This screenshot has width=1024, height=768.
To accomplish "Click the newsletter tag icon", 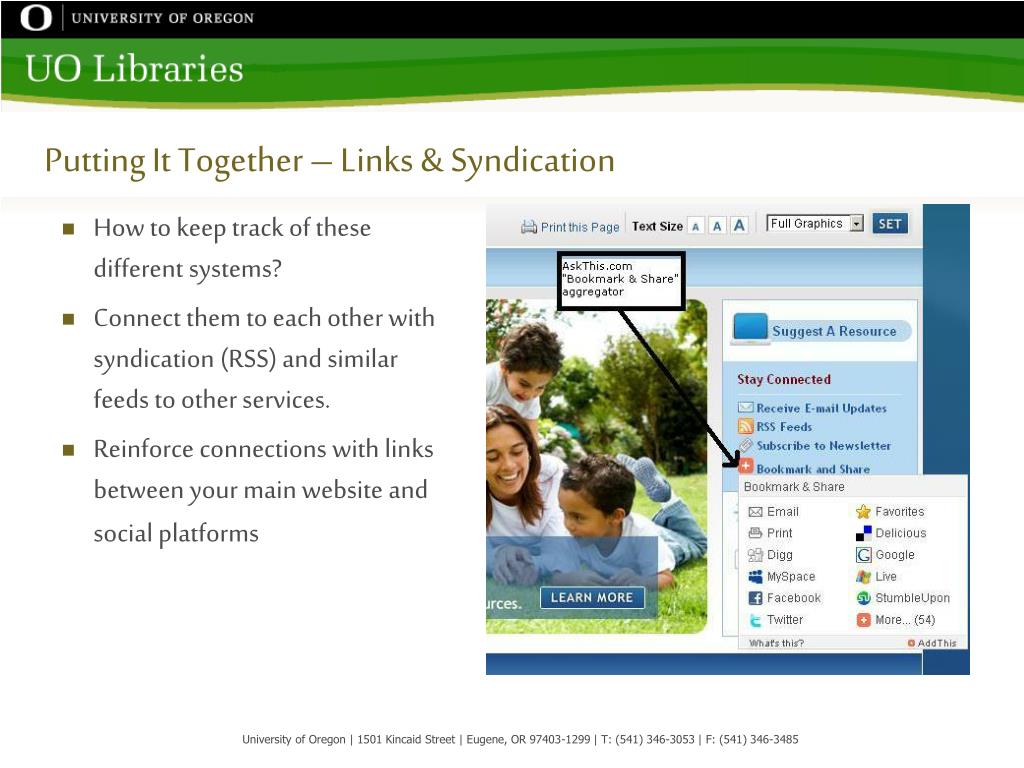I will click(x=746, y=445).
